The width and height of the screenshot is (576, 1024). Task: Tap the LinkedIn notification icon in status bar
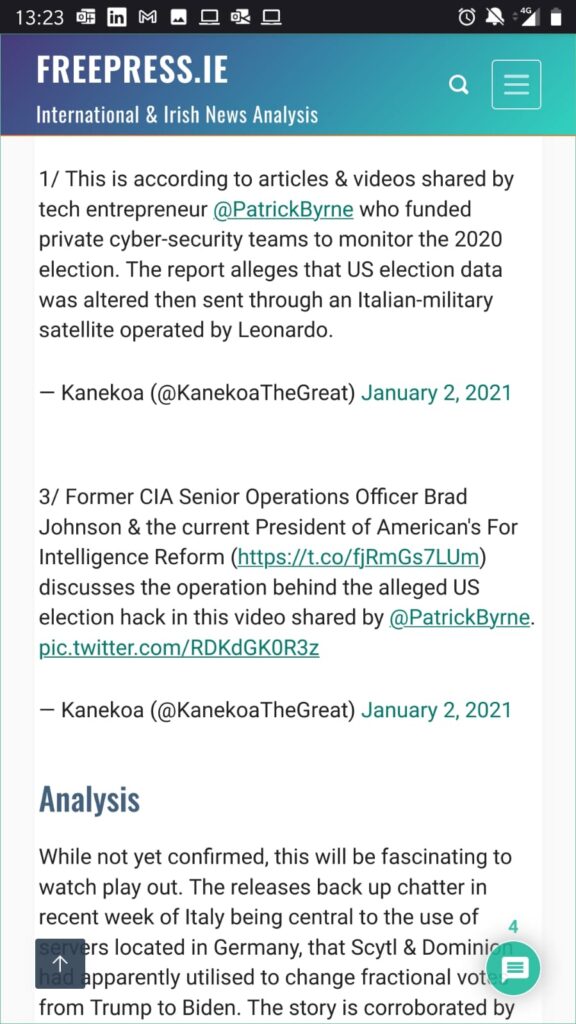117,18
